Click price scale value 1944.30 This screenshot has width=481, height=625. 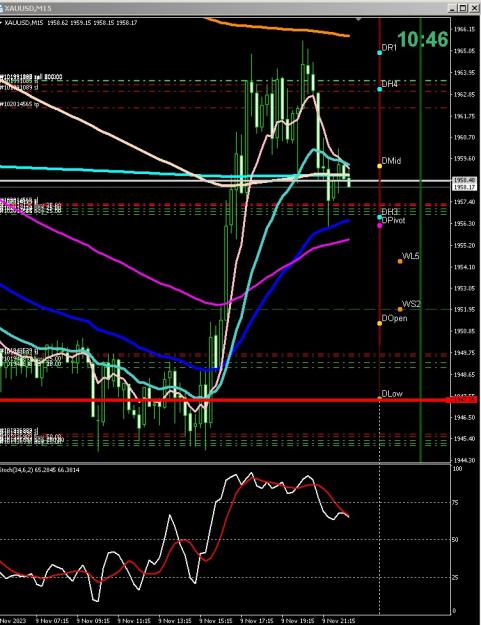coord(465,460)
